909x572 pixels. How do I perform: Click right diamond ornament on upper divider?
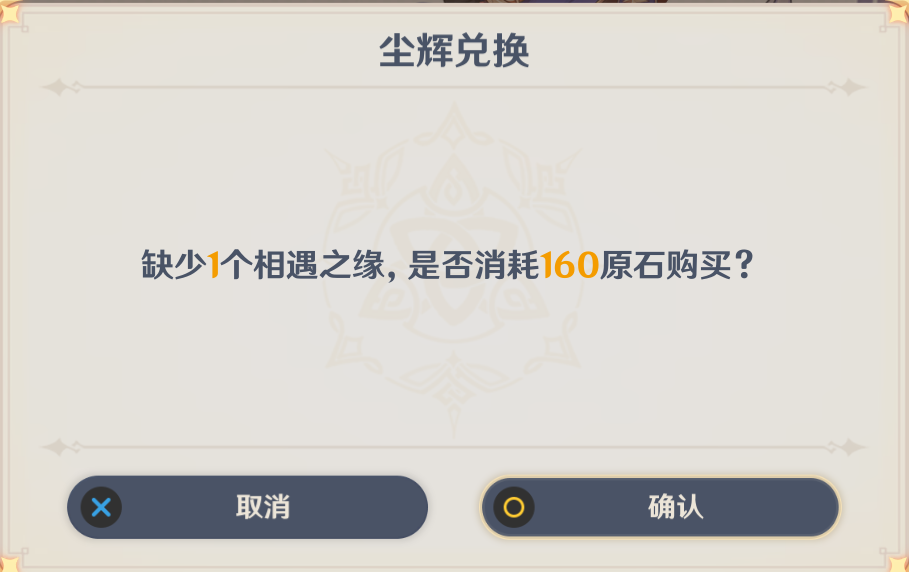coord(850,88)
